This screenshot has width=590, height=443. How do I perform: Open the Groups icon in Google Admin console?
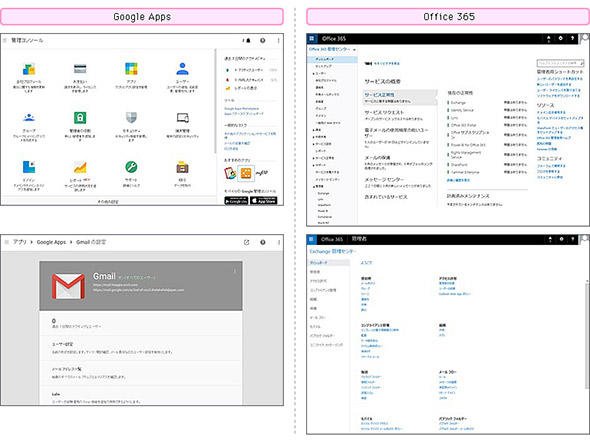click(29, 118)
